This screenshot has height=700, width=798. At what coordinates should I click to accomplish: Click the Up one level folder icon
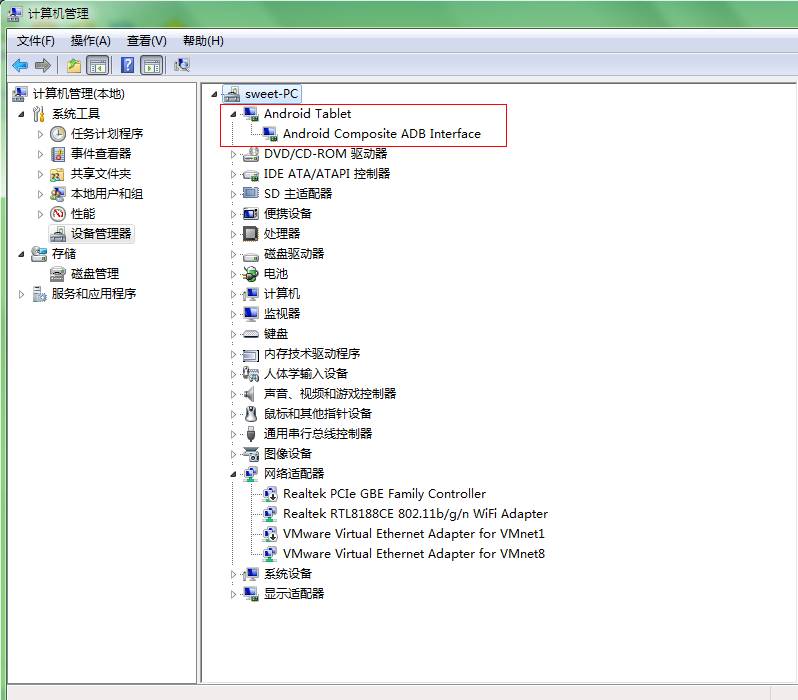(74, 65)
